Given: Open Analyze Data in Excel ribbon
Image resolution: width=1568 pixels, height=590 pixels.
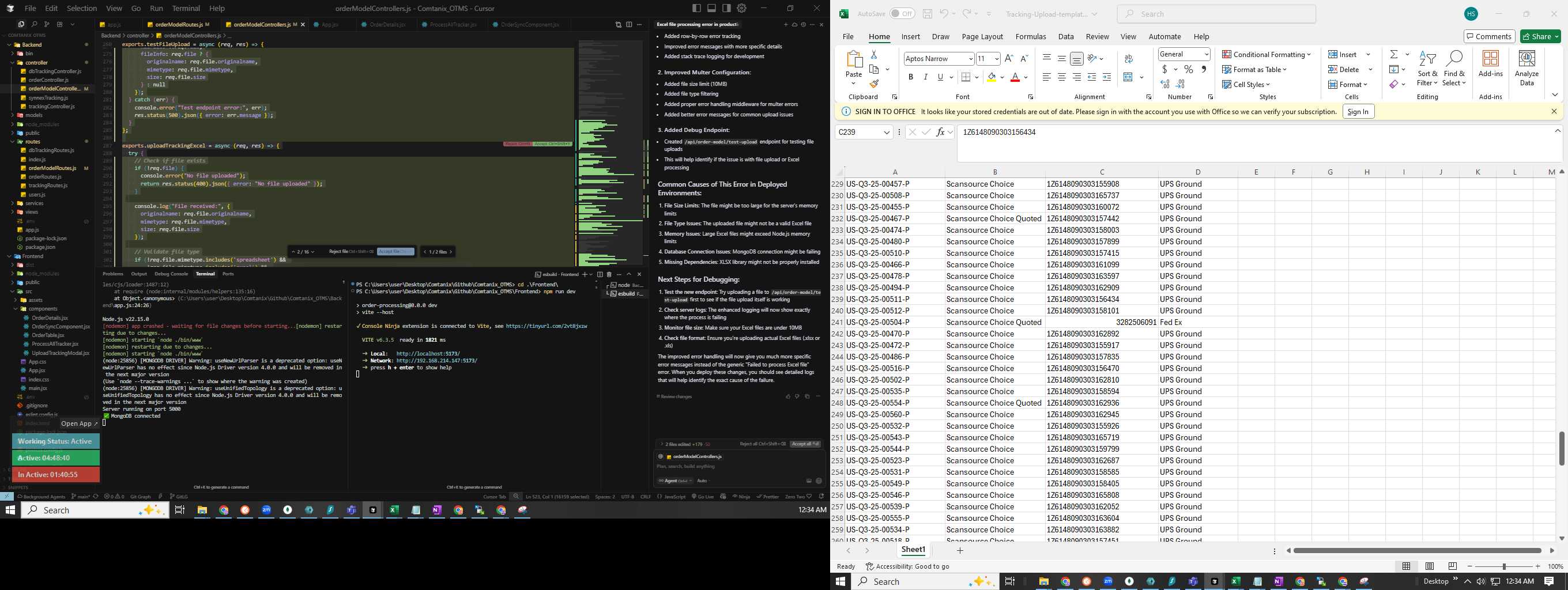Looking at the screenshot, I should click(x=1526, y=68).
